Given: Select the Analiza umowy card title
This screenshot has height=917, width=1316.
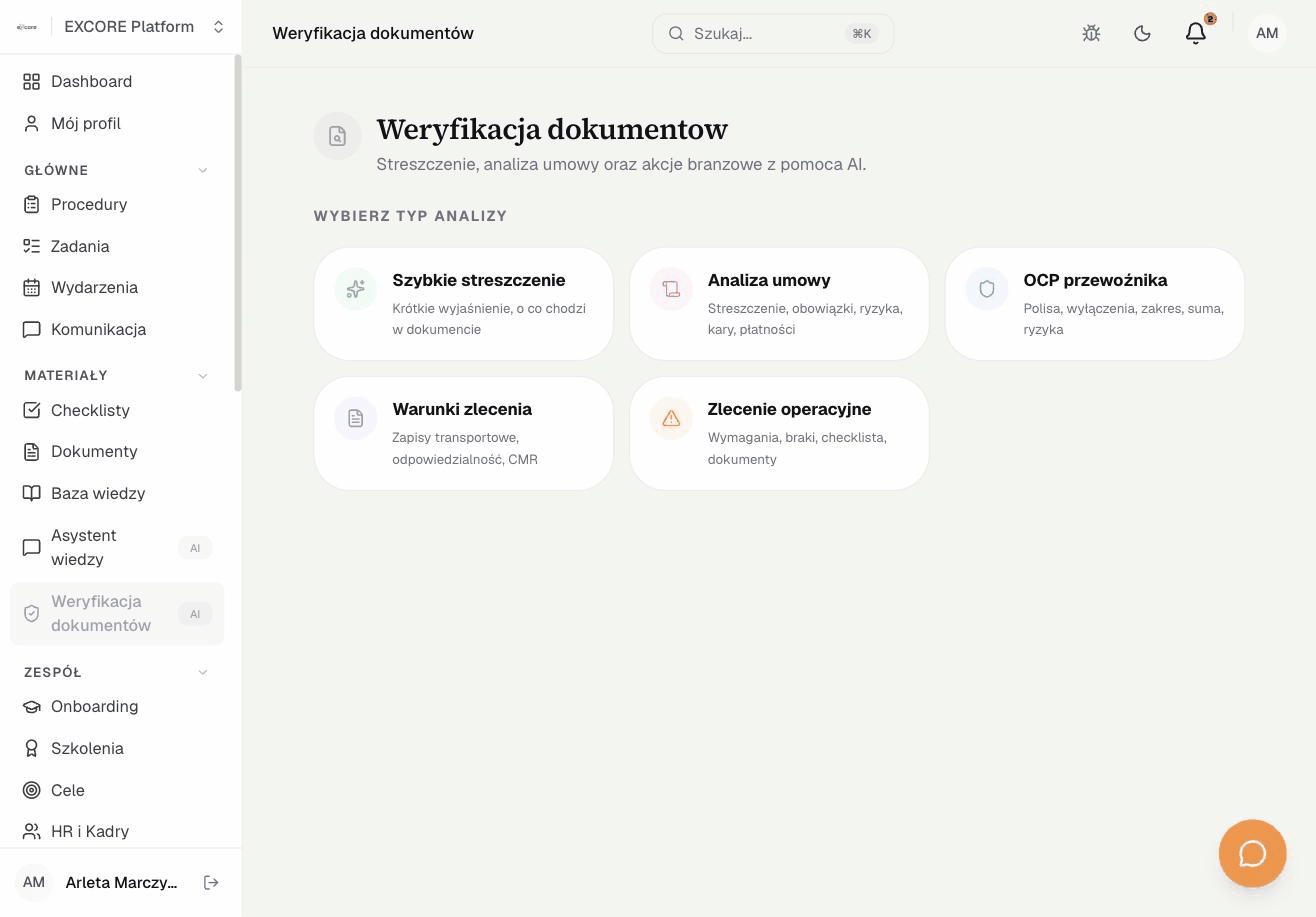Looking at the screenshot, I should coord(769,281).
